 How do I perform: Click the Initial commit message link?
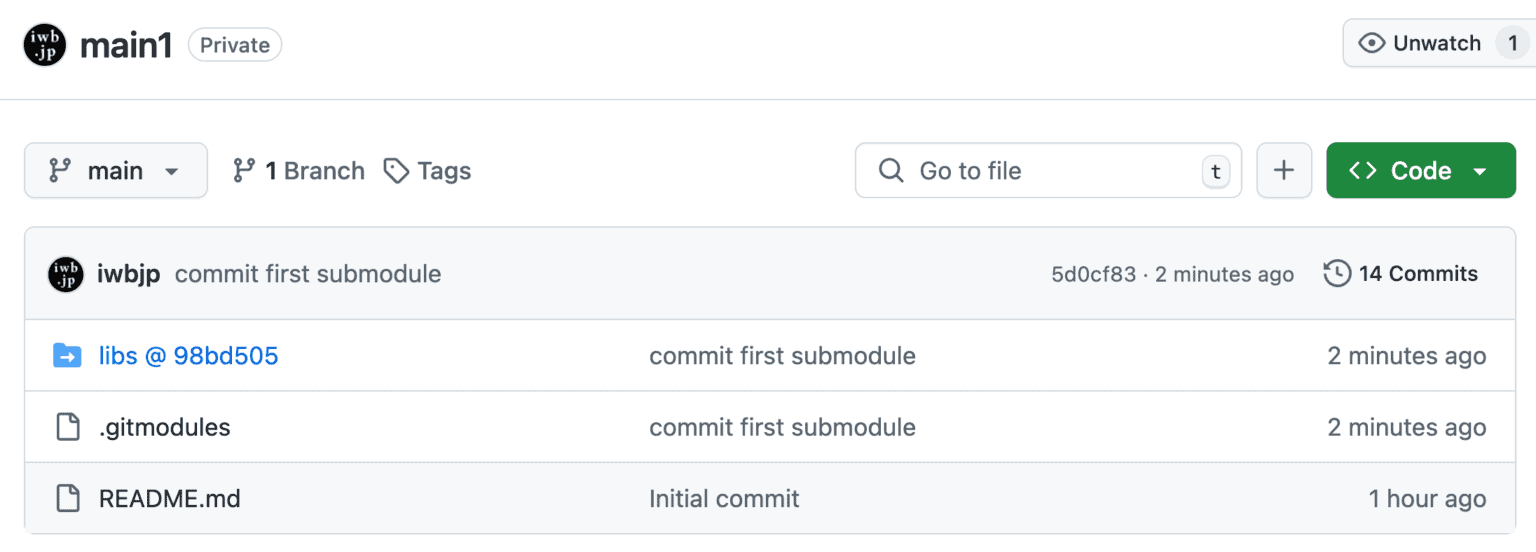pyautogui.click(x=724, y=498)
